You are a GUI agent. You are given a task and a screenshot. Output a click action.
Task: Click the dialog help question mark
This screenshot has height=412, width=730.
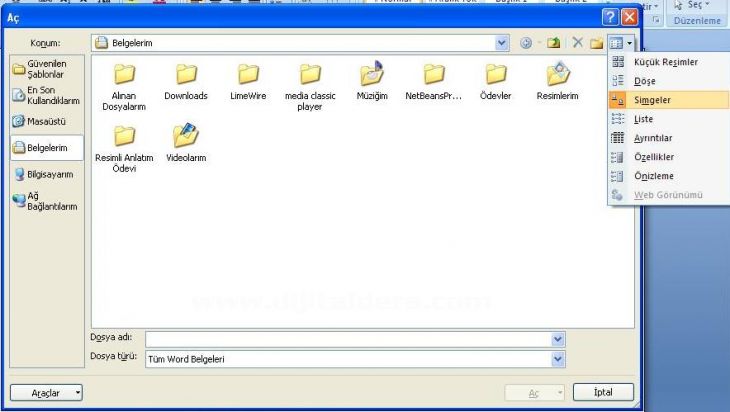click(610, 17)
